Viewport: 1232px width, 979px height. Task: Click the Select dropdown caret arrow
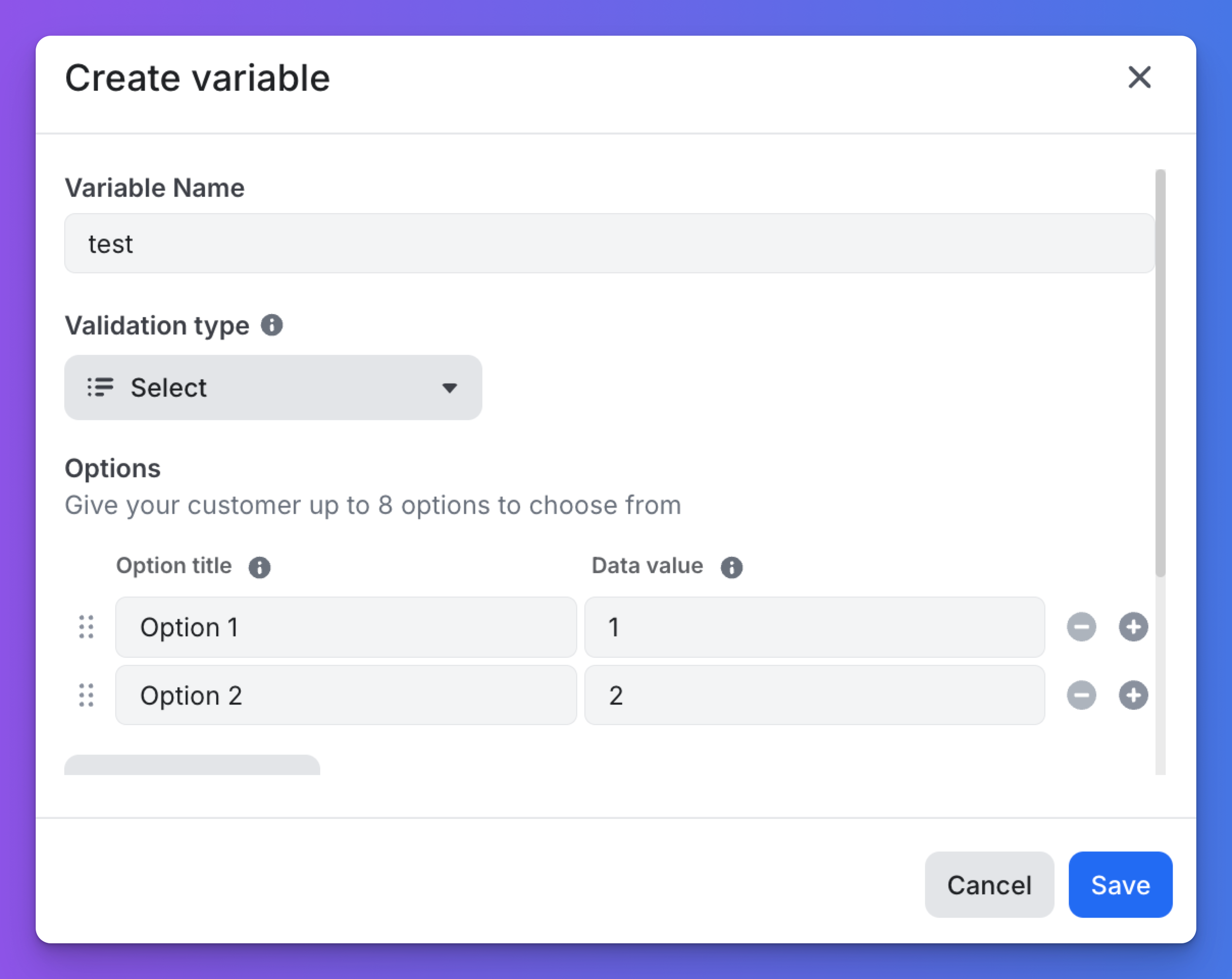click(x=450, y=388)
